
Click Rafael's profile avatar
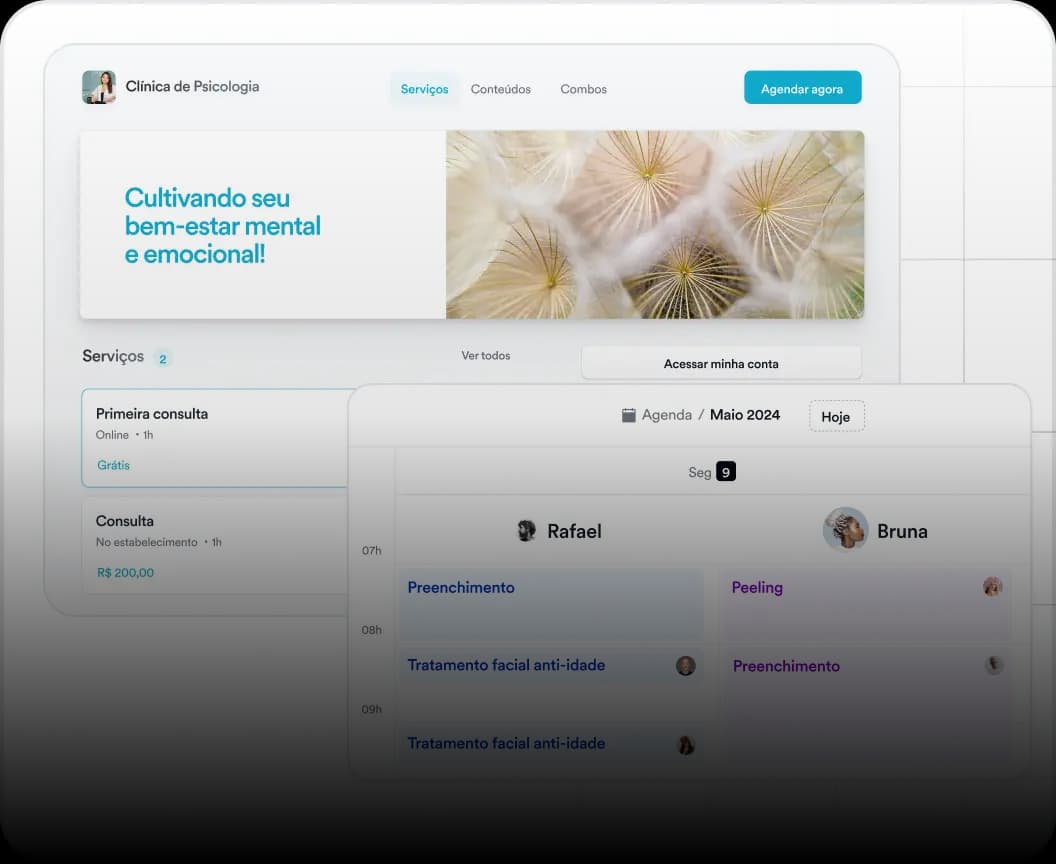click(526, 531)
